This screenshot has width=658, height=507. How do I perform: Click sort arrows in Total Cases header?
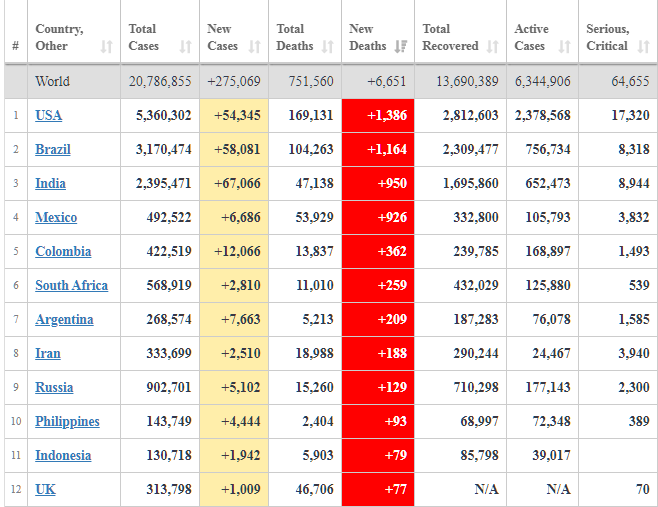(185, 46)
